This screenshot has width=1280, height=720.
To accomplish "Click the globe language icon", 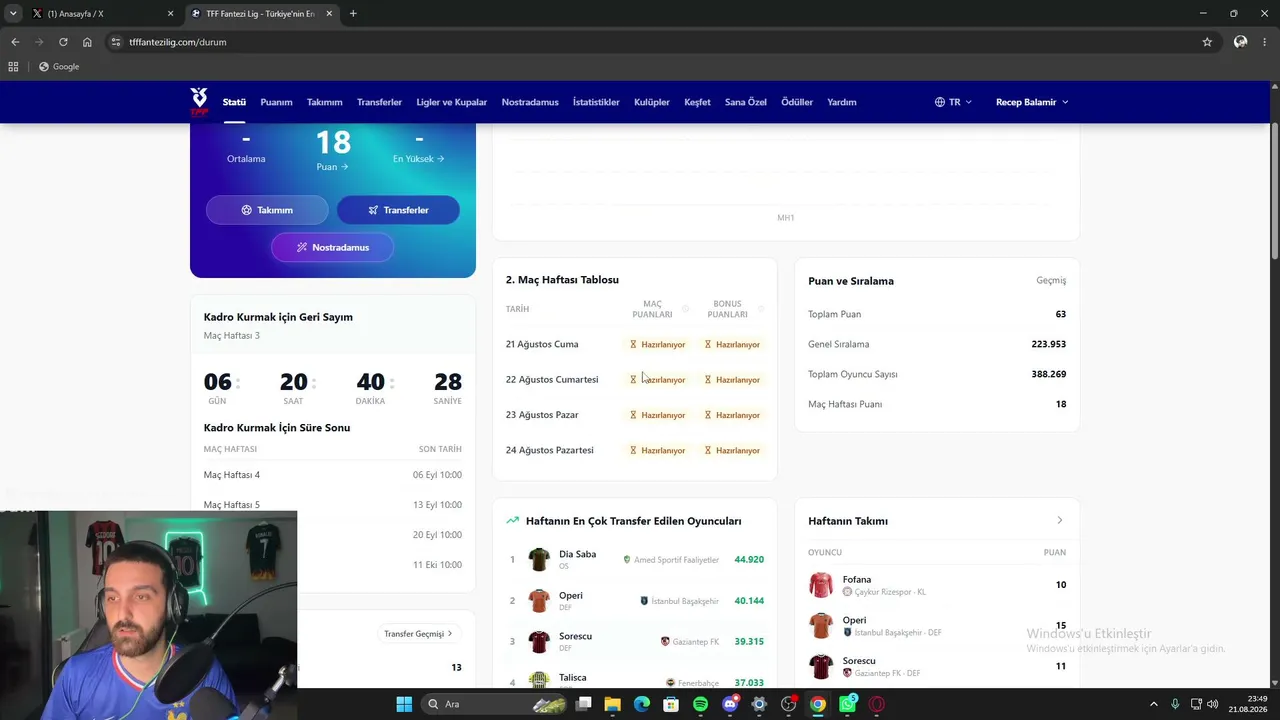I will tap(940, 102).
